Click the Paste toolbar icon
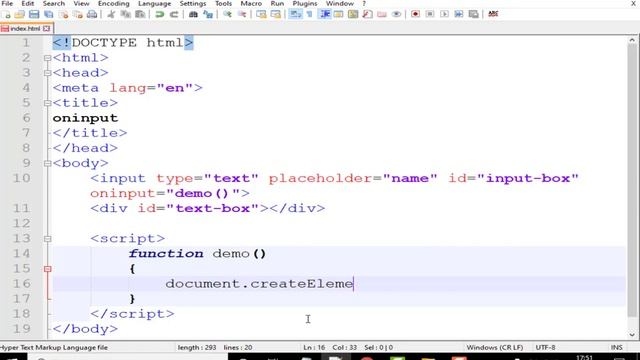The image size is (640, 360). point(140,14)
